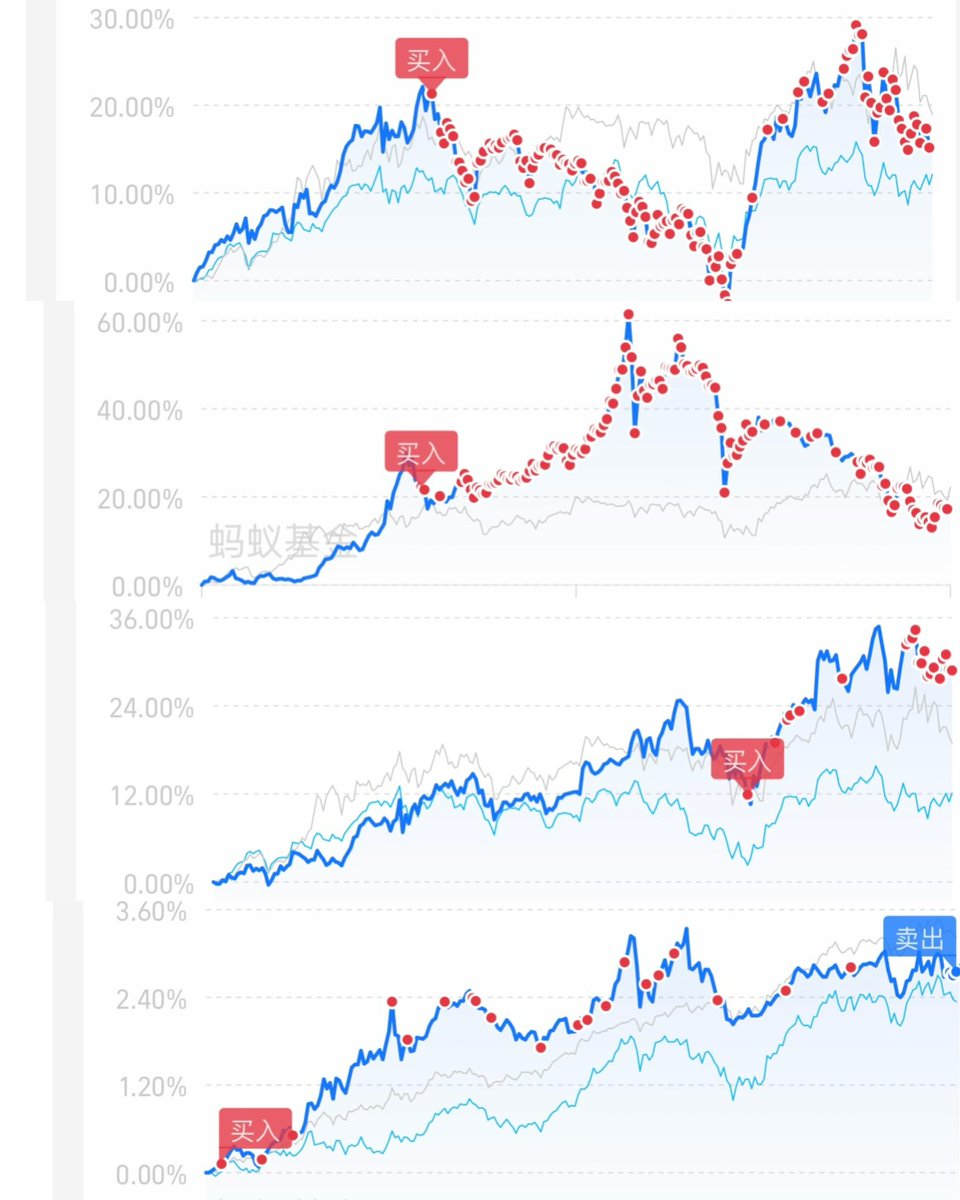The width and height of the screenshot is (960, 1200).
Task: Click the 24.00% axis label
Action: pos(150,708)
